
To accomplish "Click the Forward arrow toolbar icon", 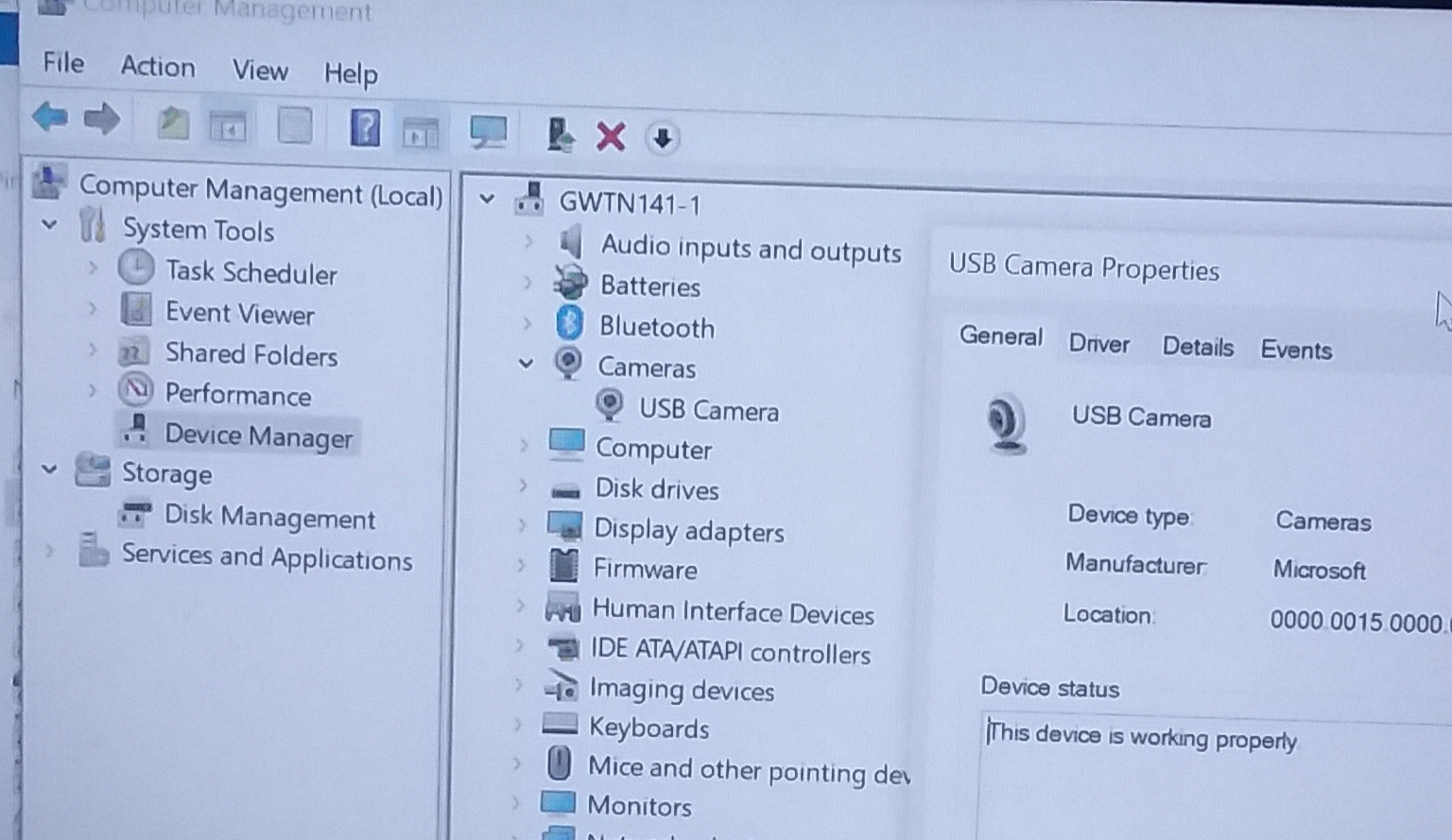I will [102, 119].
